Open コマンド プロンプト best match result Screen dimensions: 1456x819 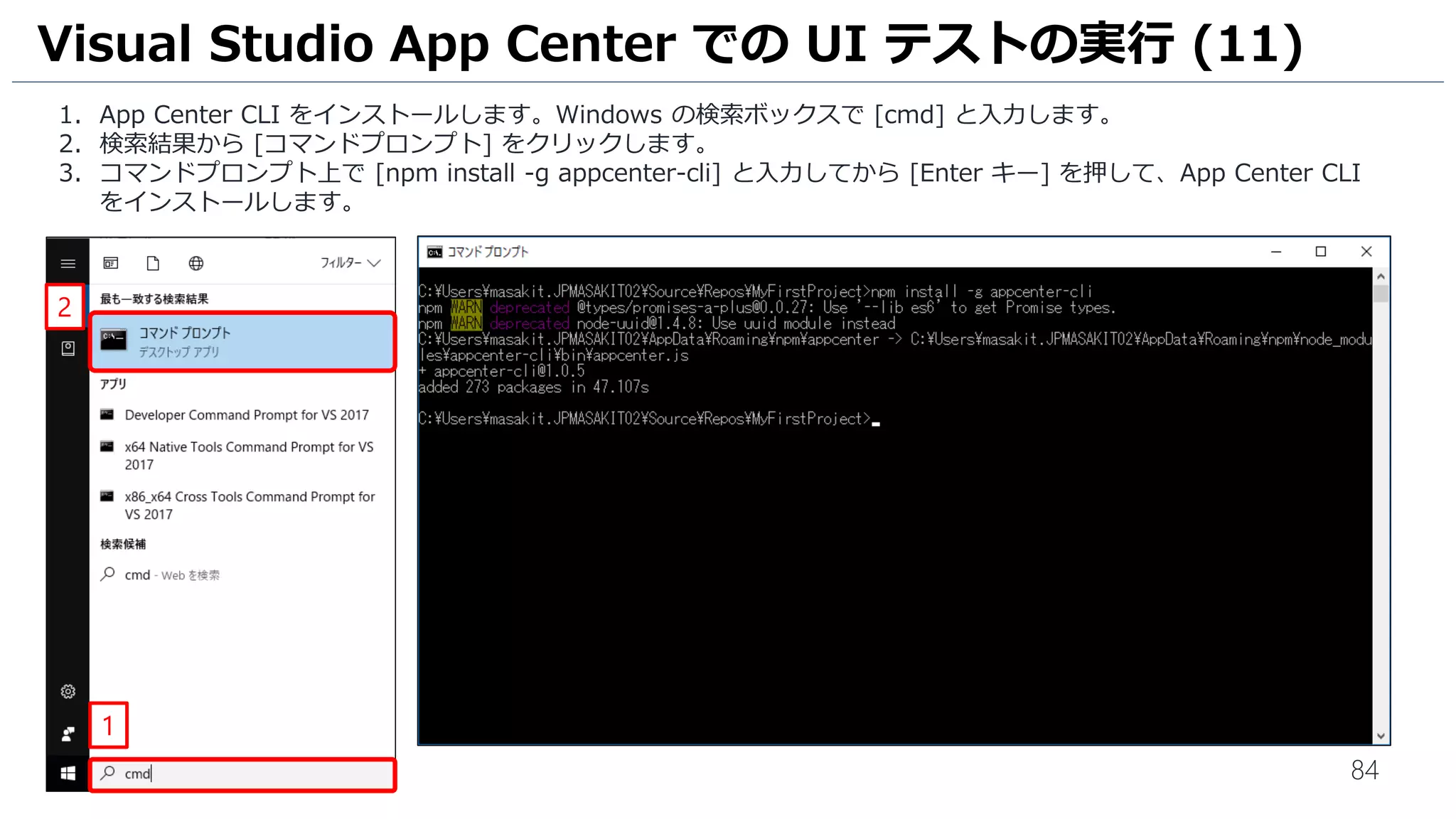pyautogui.click(x=242, y=341)
